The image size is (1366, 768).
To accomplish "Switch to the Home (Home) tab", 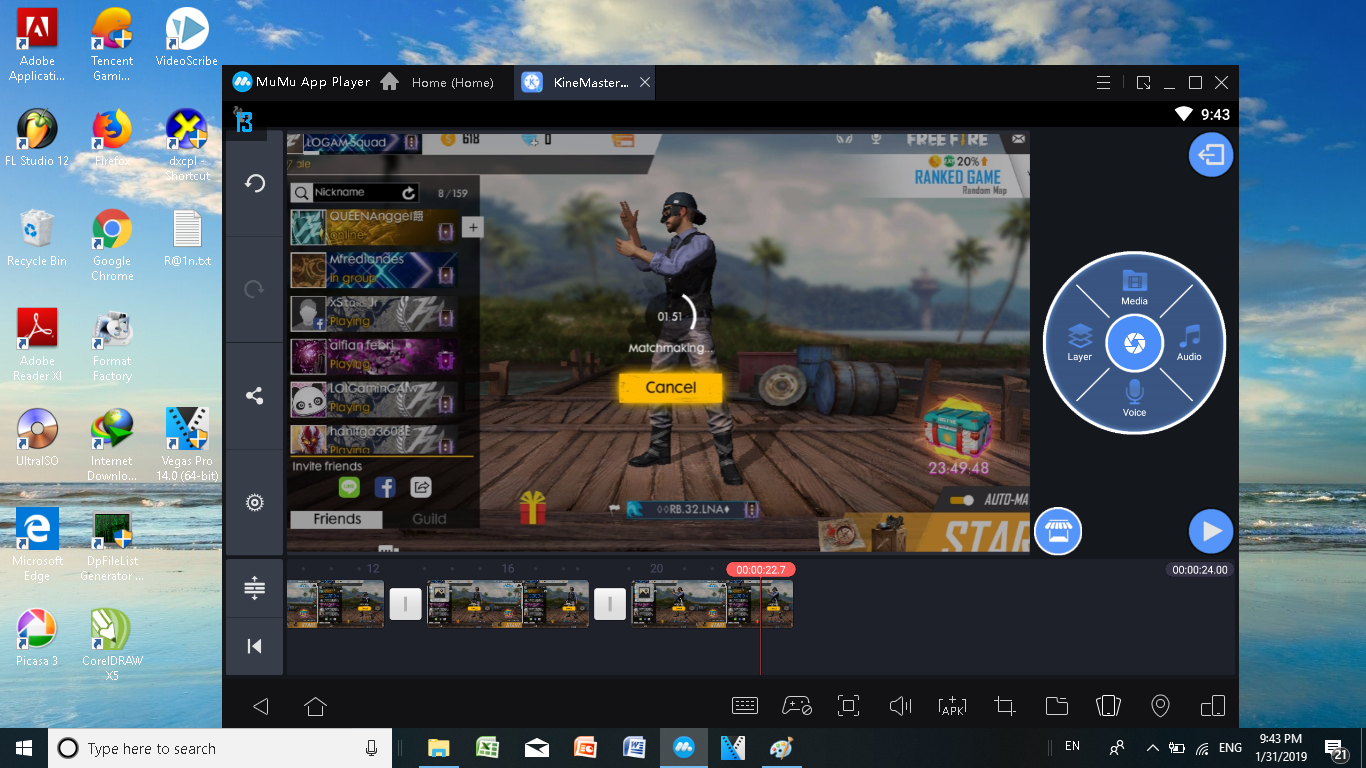I will [x=437, y=82].
